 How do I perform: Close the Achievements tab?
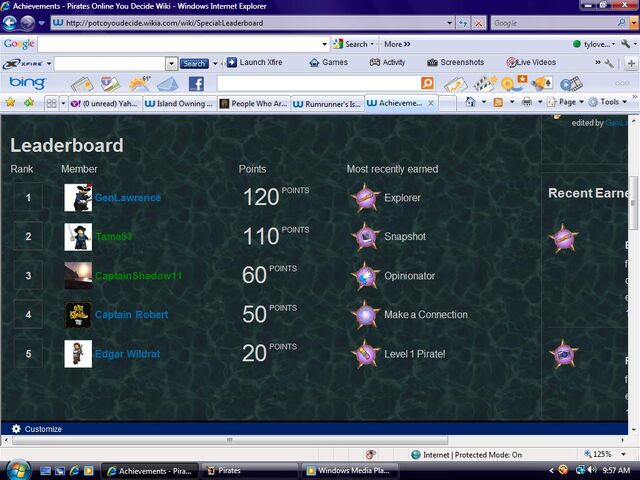click(431, 103)
